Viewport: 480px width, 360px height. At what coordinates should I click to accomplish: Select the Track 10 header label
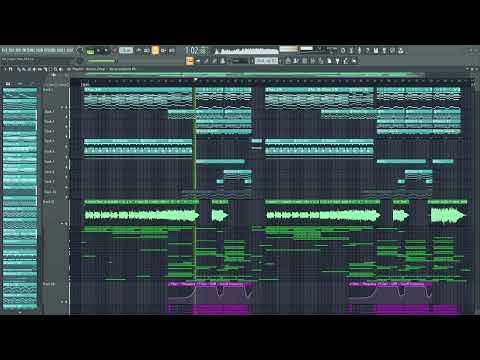click(50, 192)
